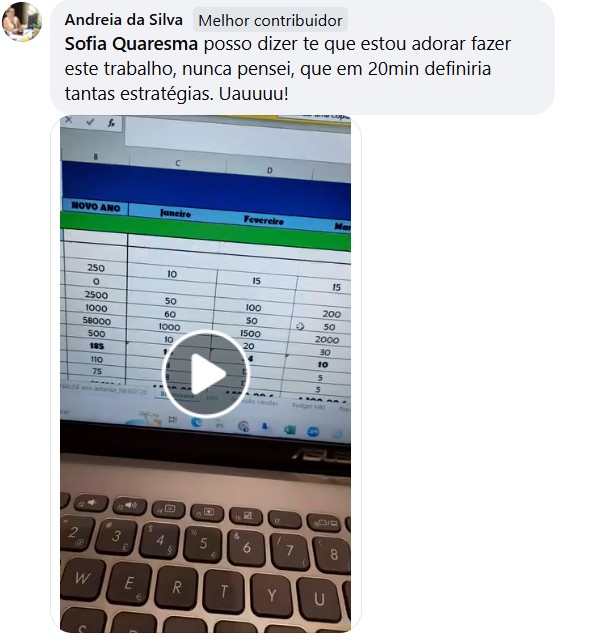Click the formula bar cancel X icon

[69, 120]
